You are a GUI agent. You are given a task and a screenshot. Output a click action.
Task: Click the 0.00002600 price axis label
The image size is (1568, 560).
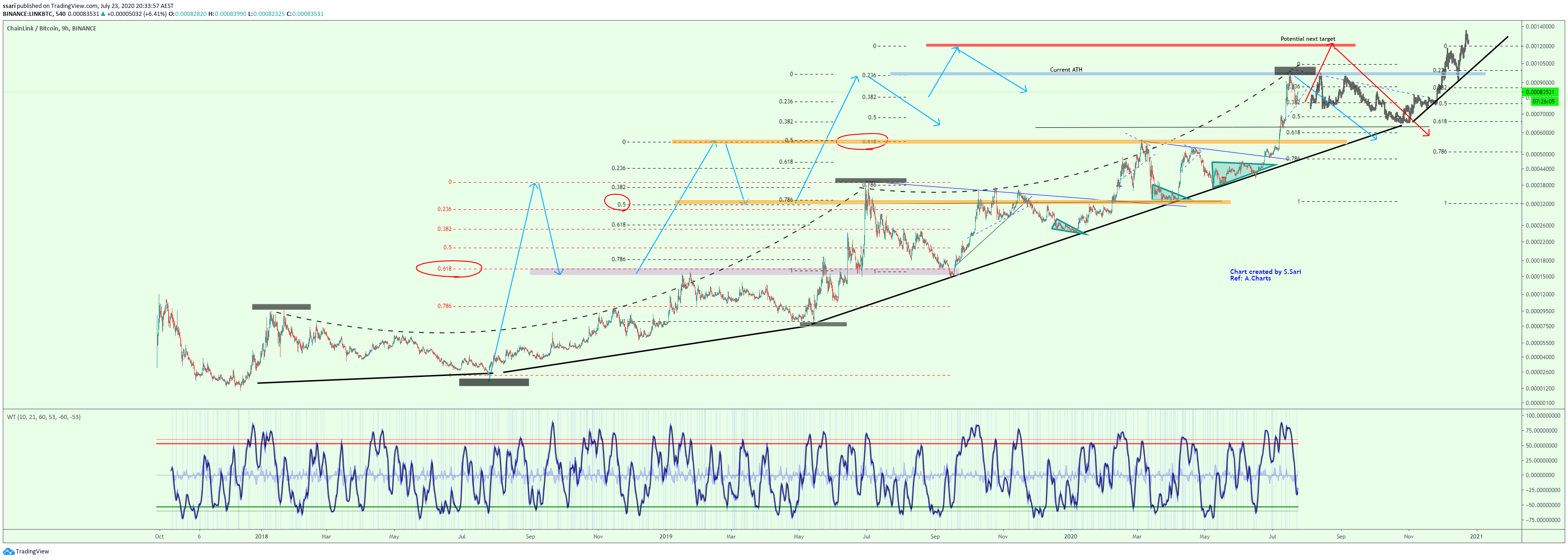[x=1540, y=373]
